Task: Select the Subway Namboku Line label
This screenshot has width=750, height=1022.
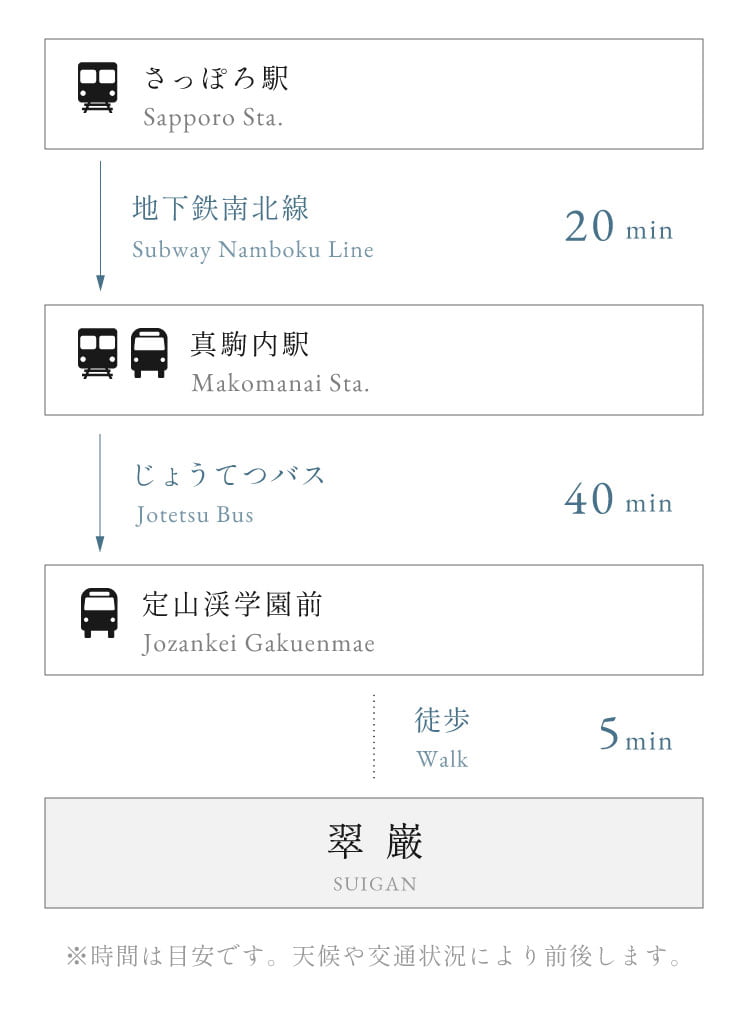Action: click(253, 250)
